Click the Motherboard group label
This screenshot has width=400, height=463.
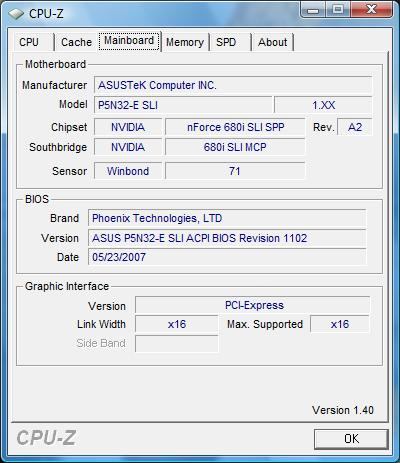coord(55,64)
